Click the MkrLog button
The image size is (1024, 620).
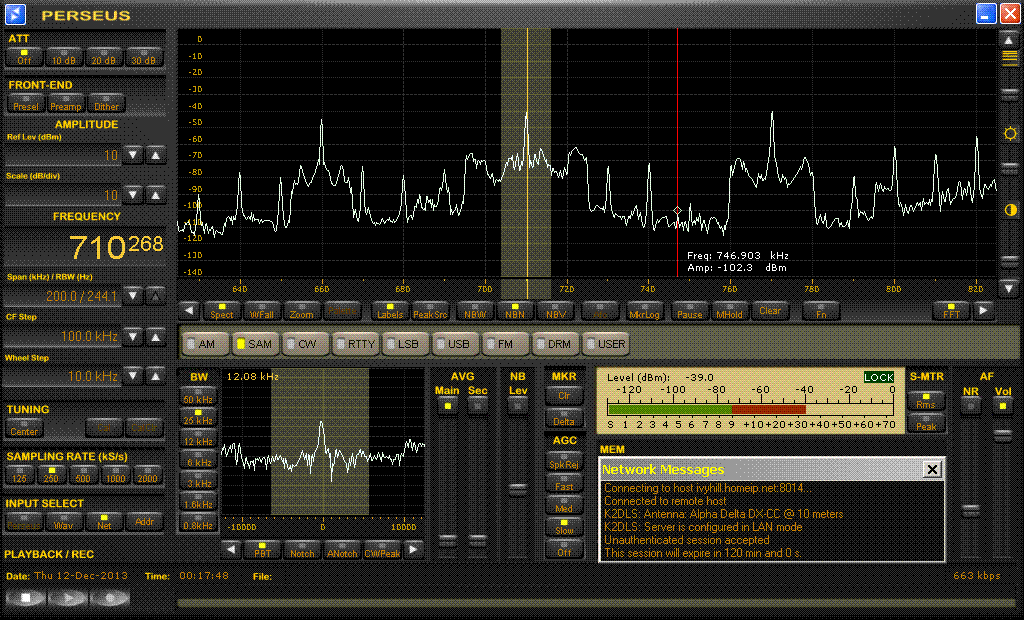(644, 312)
